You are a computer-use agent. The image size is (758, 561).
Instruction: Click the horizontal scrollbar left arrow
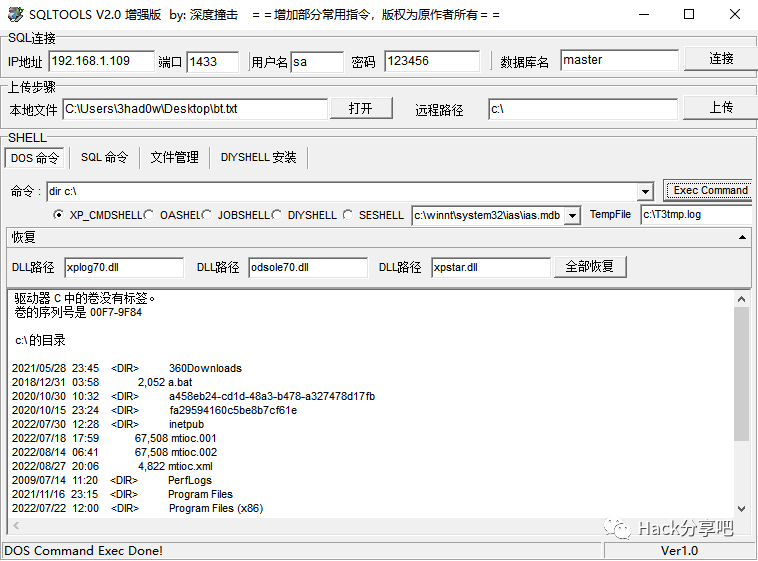click(16, 525)
